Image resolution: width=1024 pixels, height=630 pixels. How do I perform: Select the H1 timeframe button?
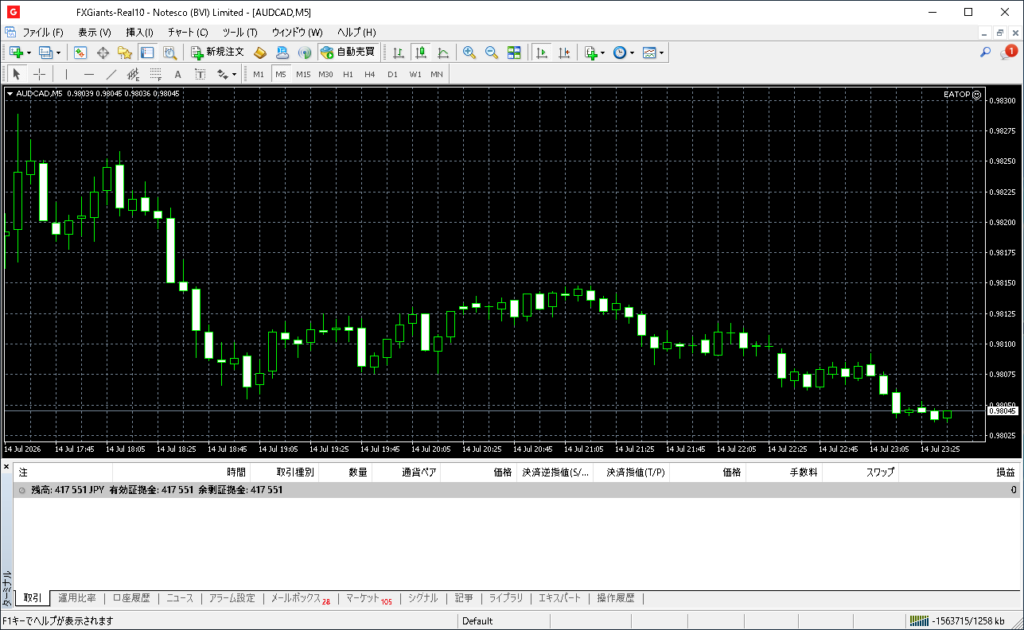pyautogui.click(x=347, y=74)
